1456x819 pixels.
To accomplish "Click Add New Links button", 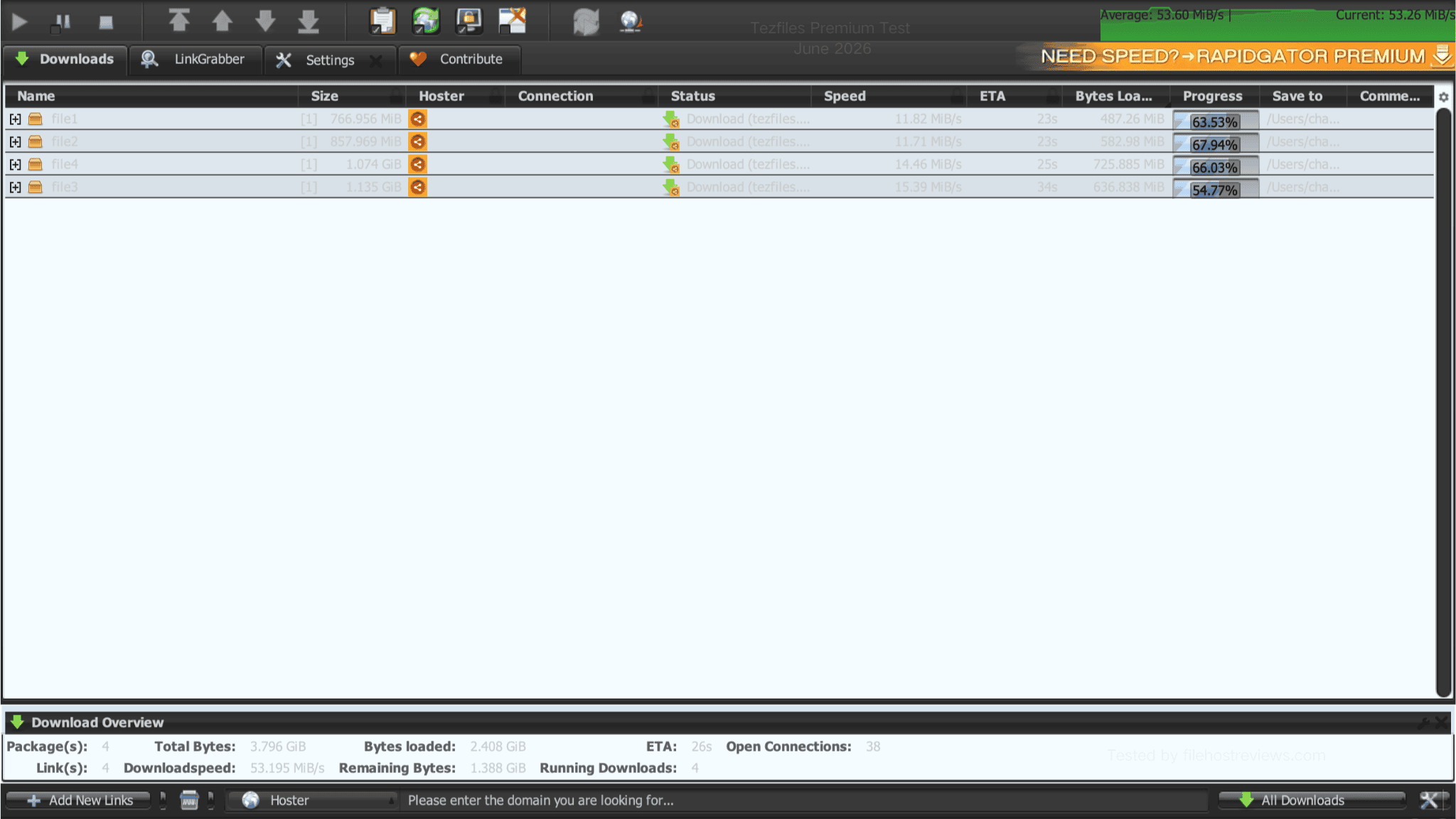I will click(80, 800).
